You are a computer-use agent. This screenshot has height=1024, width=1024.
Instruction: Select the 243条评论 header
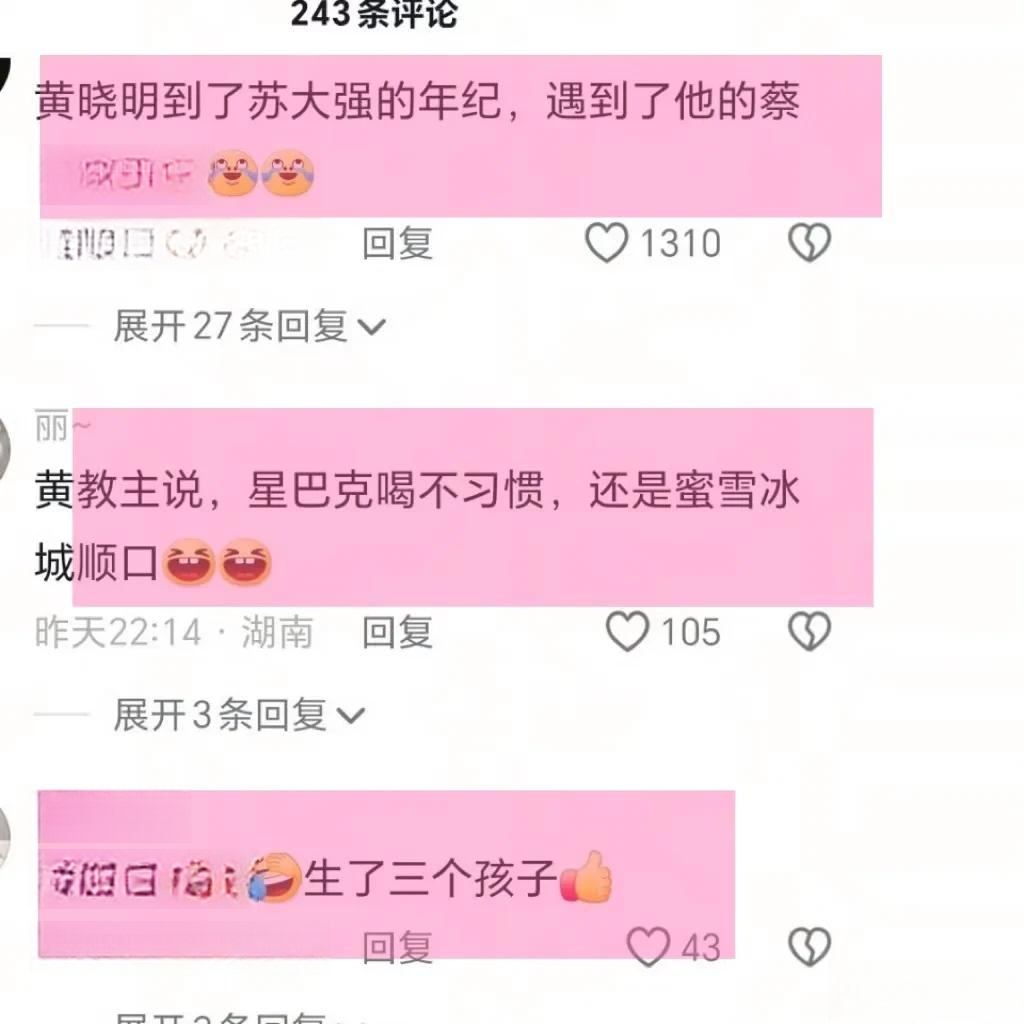374,14
